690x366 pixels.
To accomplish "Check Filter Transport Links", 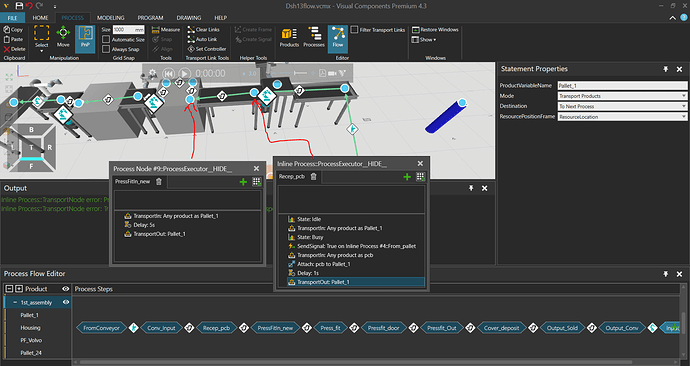I will (x=354, y=29).
